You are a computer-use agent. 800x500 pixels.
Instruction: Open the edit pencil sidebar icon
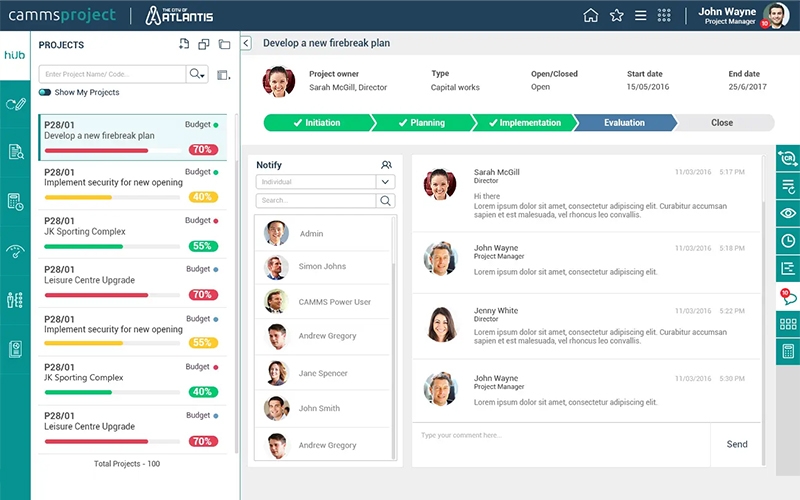tap(15, 105)
